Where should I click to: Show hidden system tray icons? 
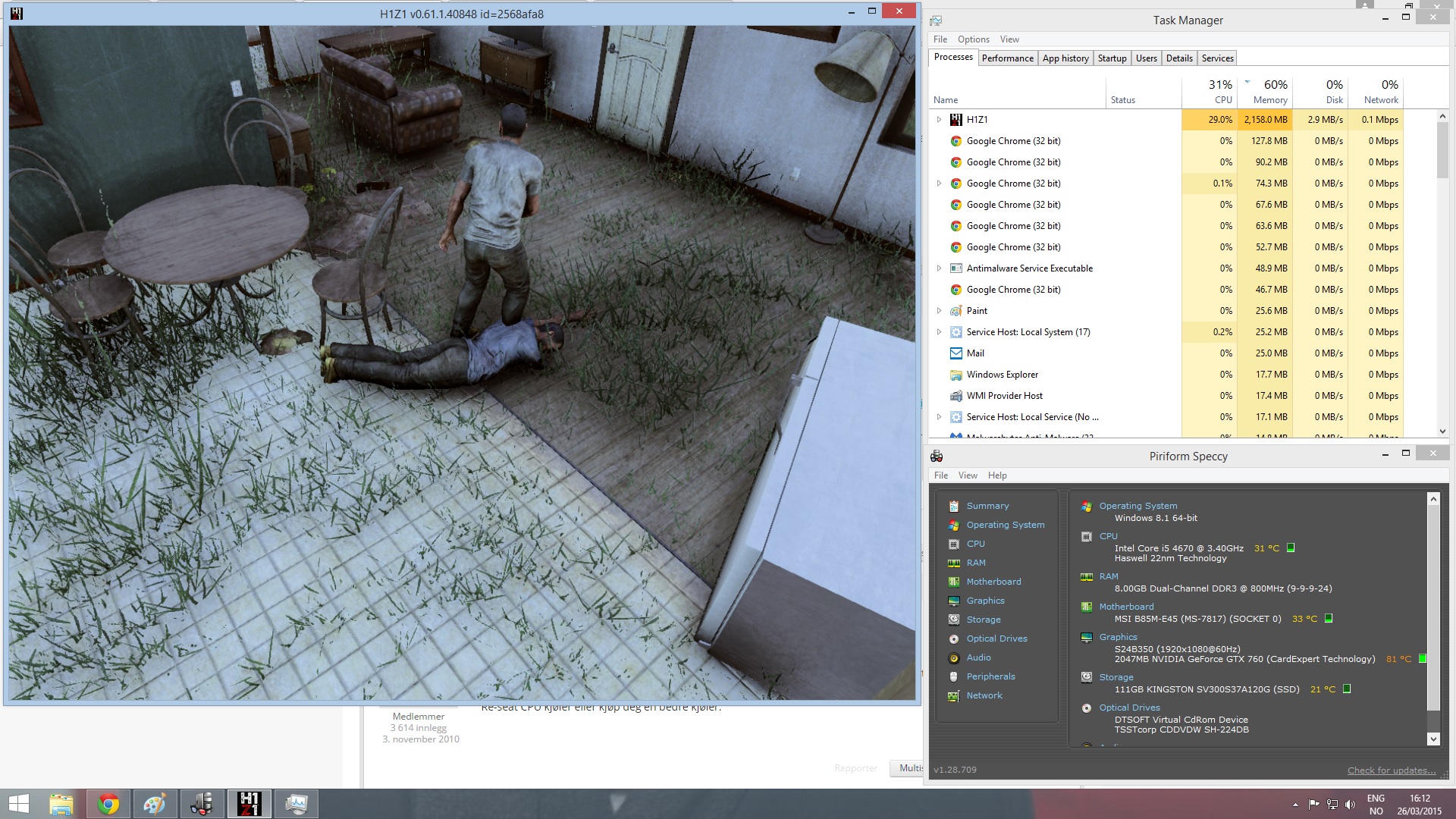(1295, 805)
